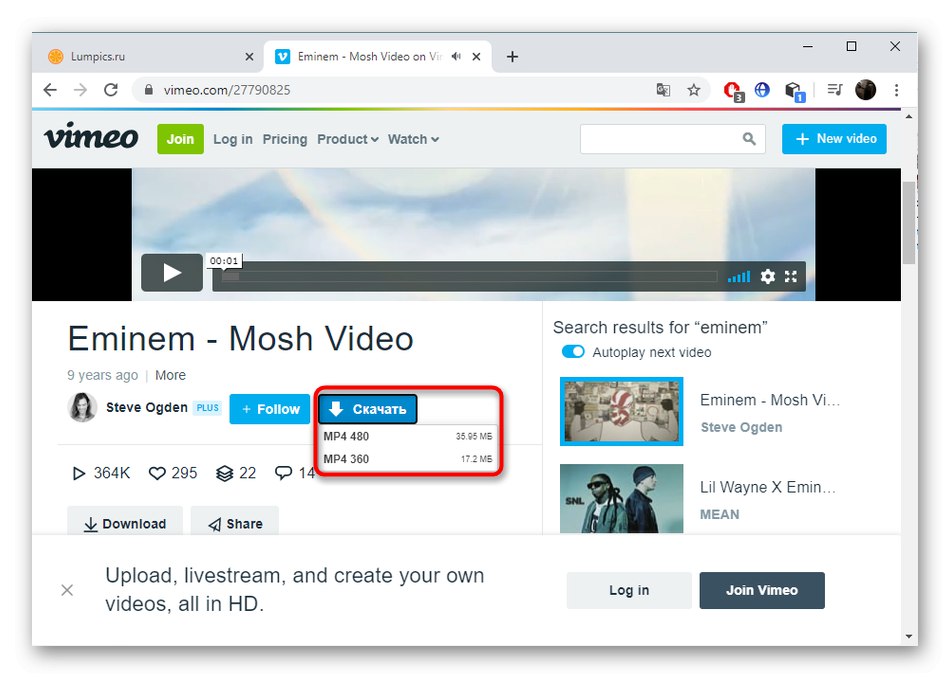Follow Steve Ogden
This screenshot has height=678, width=950.
[270, 409]
